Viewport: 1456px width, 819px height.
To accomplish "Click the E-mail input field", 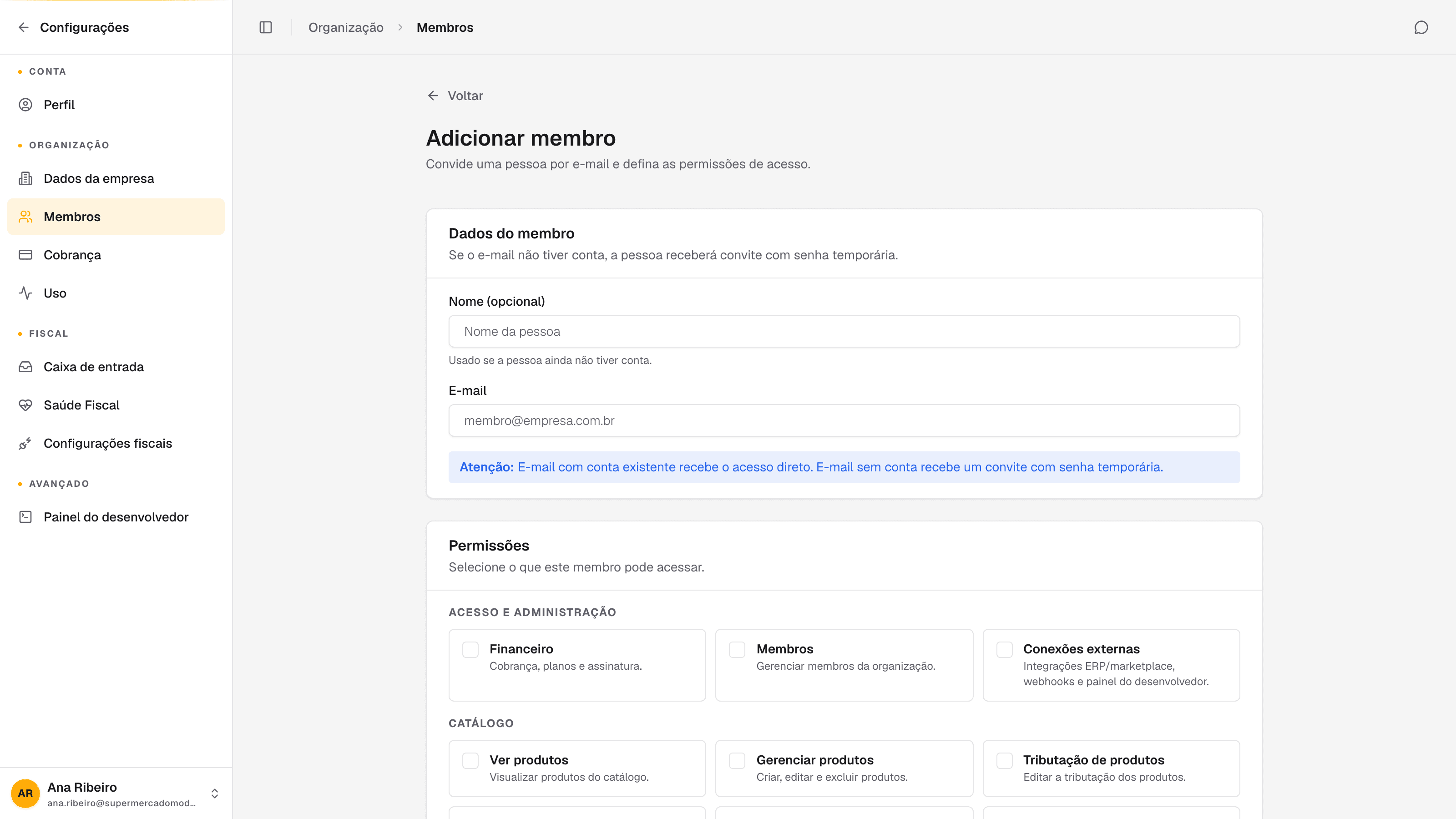I will tap(844, 420).
